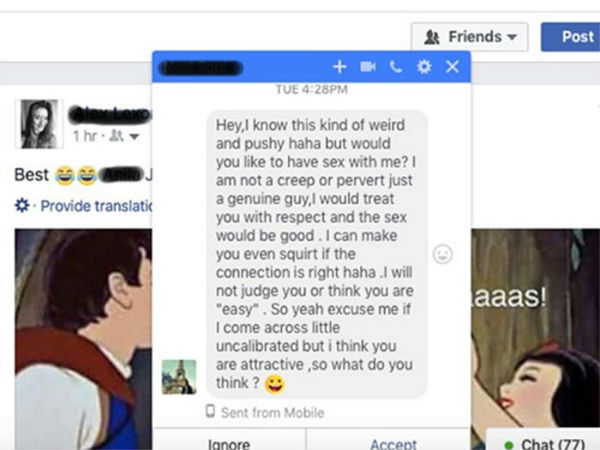
Task: React to message with smiley icon
Action: point(443,254)
